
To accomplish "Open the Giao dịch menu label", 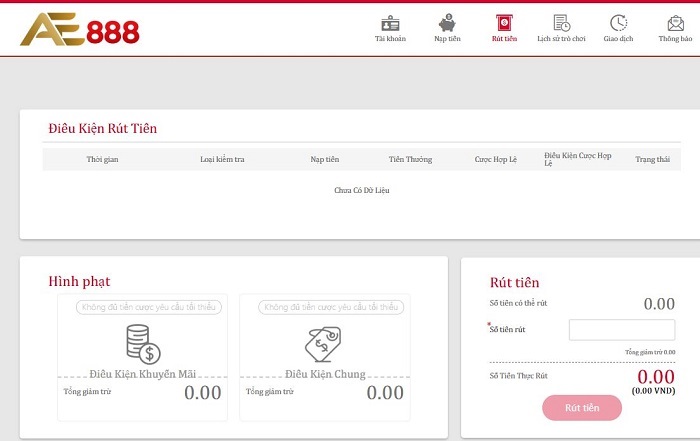I will 619,39.
